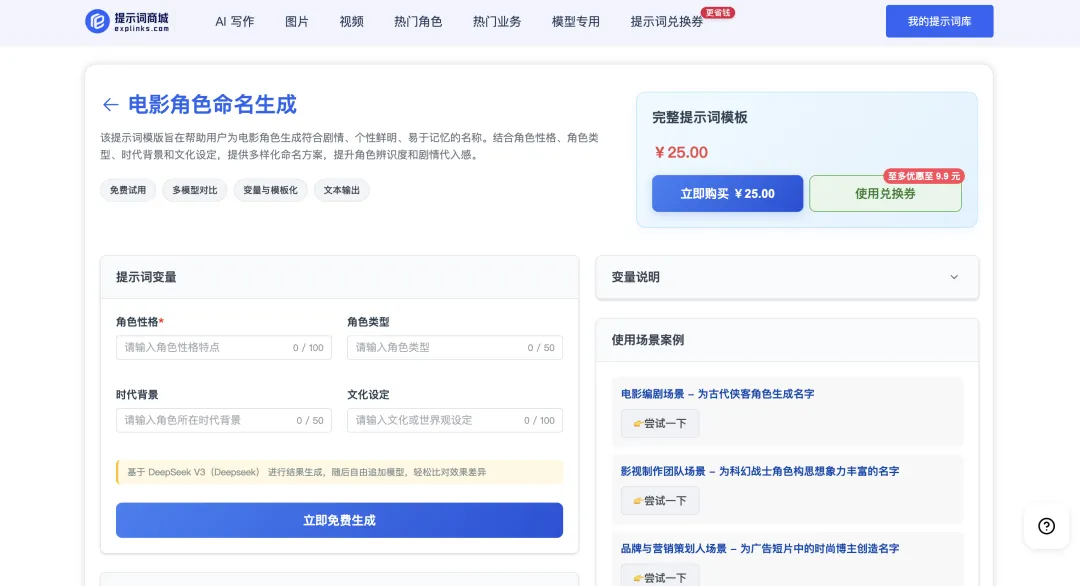1080x586 pixels.
Task: Open 品牌与营销策划人场景 时尚博主 link
Action: coord(760,548)
